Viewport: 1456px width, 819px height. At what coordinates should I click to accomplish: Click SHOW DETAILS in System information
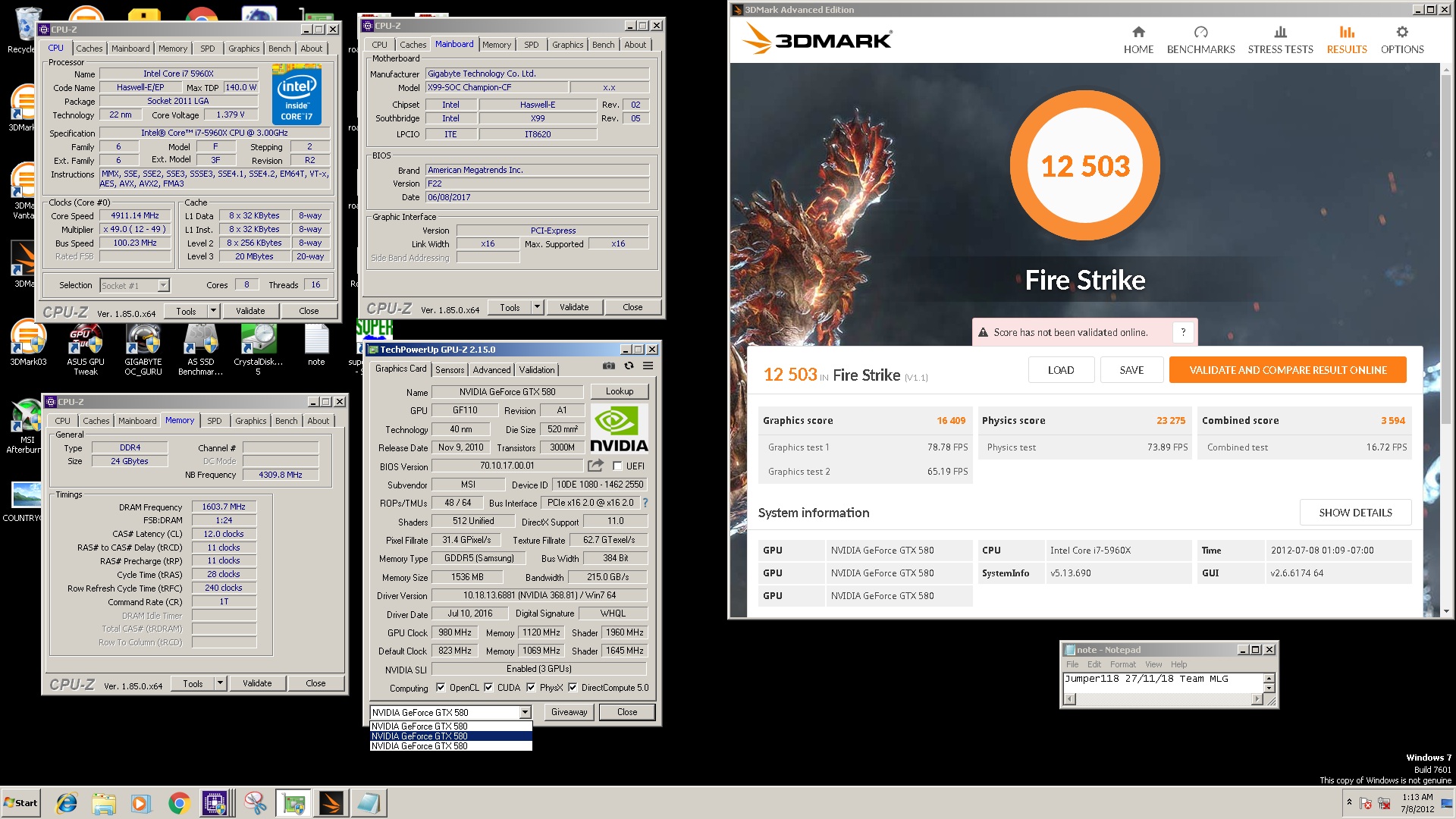tap(1355, 513)
